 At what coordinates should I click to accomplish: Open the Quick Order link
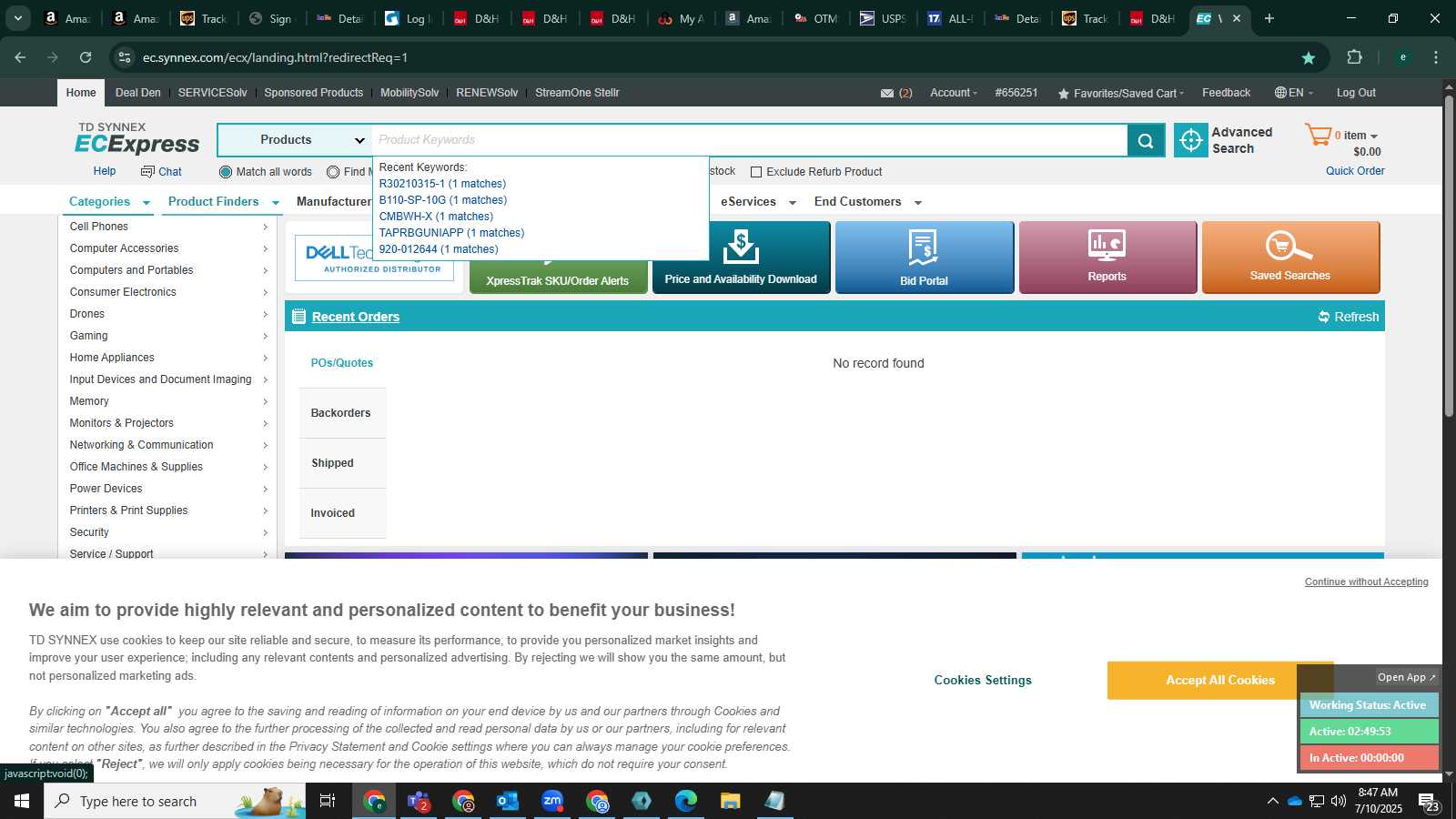click(1355, 171)
